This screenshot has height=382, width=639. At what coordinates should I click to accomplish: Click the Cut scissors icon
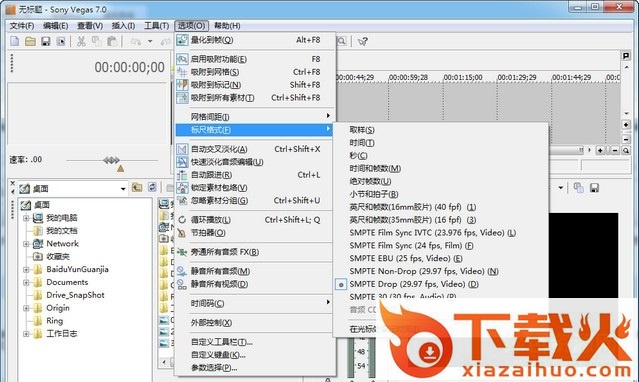[82, 41]
